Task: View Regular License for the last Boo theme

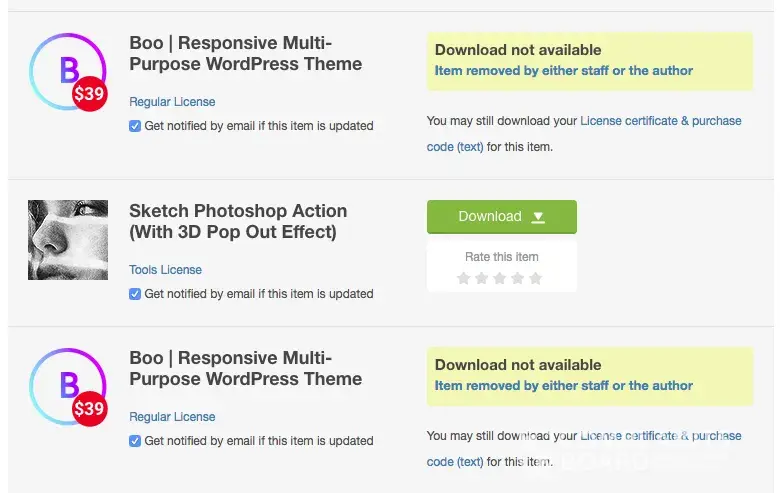Action: [172, 417]
